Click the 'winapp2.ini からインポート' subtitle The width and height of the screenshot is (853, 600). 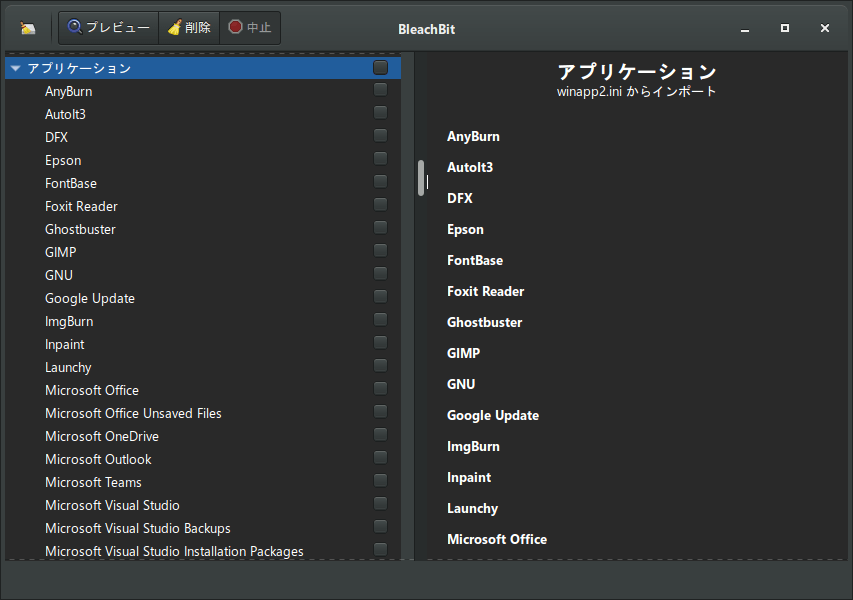coord(636,91)
